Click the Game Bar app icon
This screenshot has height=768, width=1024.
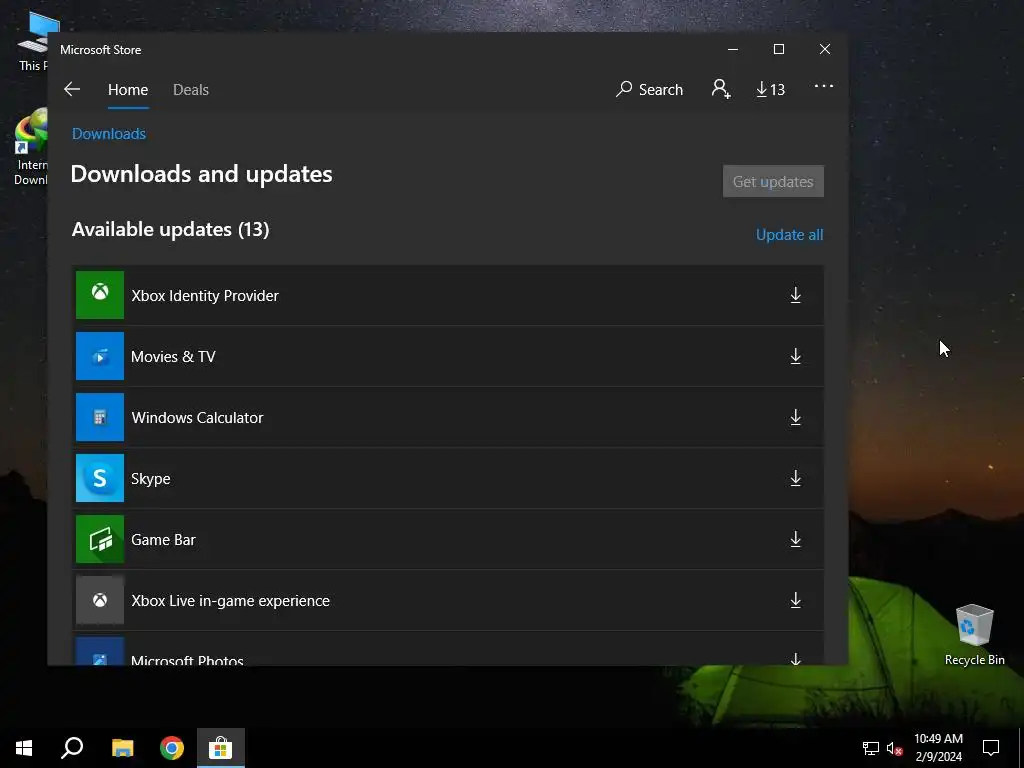(x=100, y=539)
